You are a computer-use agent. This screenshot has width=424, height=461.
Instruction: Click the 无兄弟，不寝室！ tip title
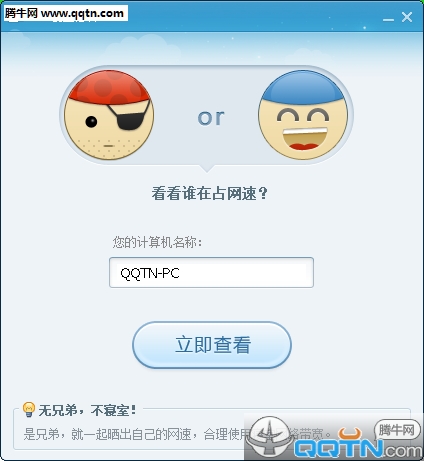88,410
